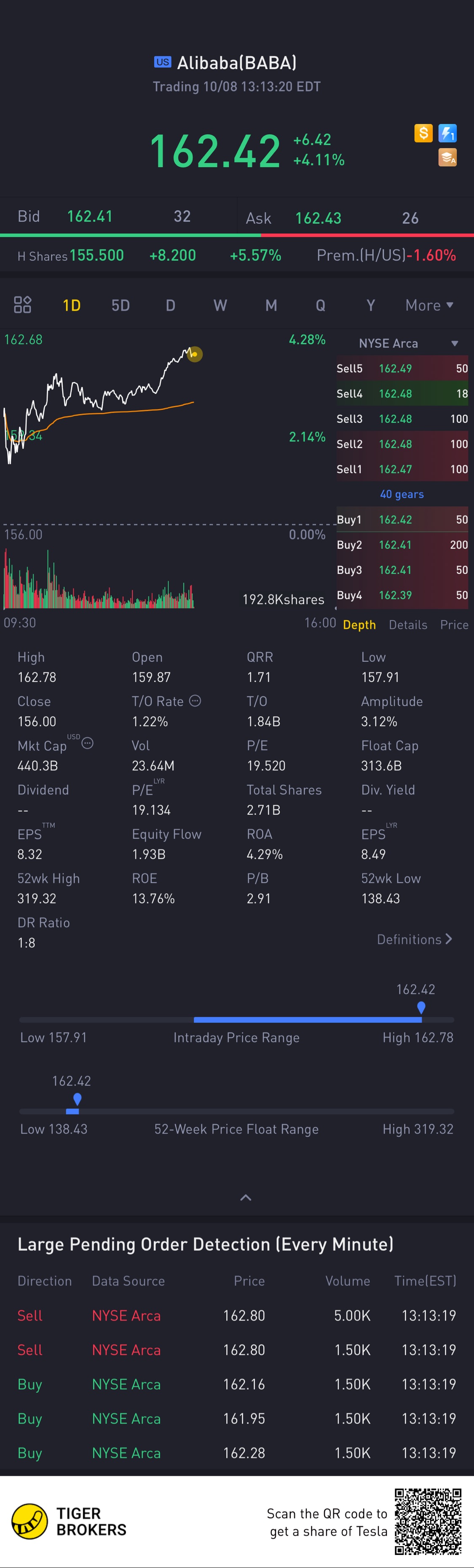Open the chart layout grid icon
Screen dimensions: 474x1568
click(x=22, y=304)
